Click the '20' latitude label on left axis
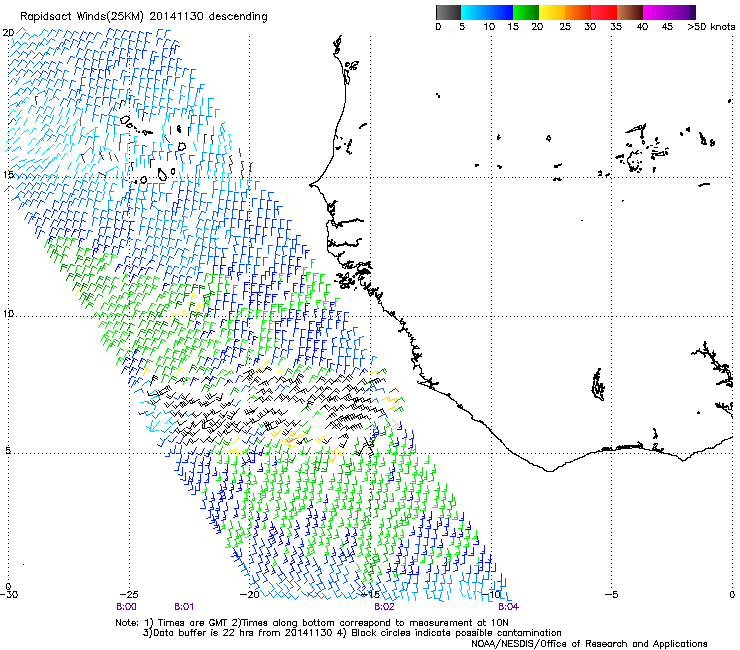Screen dimensions: 740x650 click(x=8, y=33)
